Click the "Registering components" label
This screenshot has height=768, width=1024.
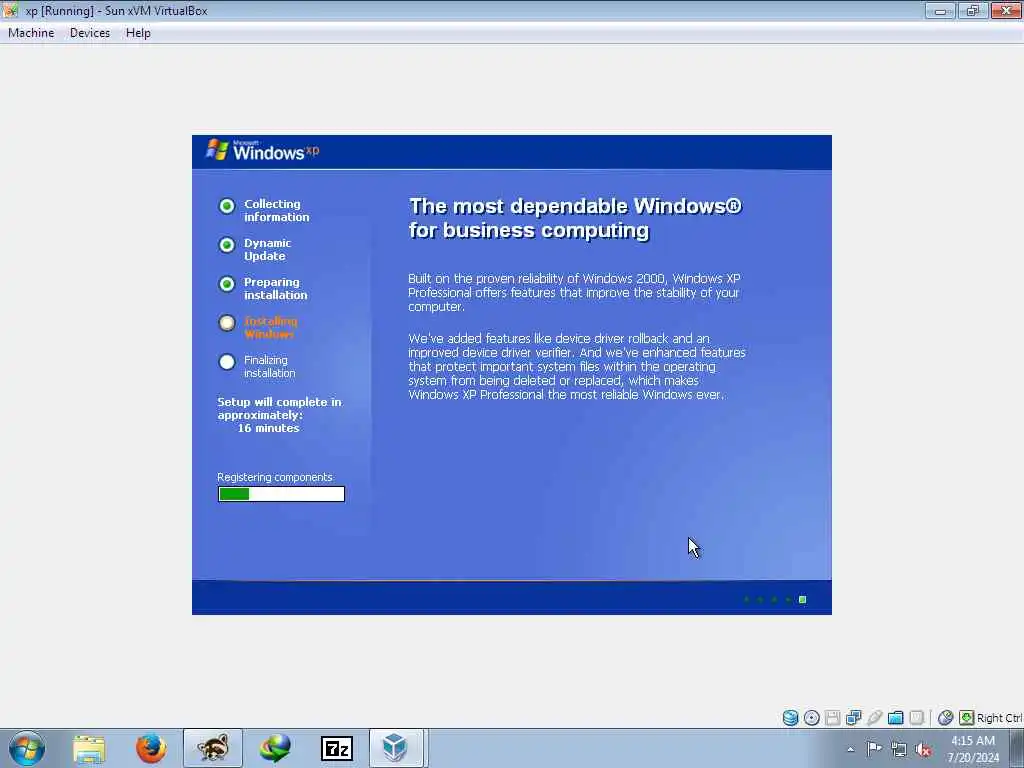[274, 477]
